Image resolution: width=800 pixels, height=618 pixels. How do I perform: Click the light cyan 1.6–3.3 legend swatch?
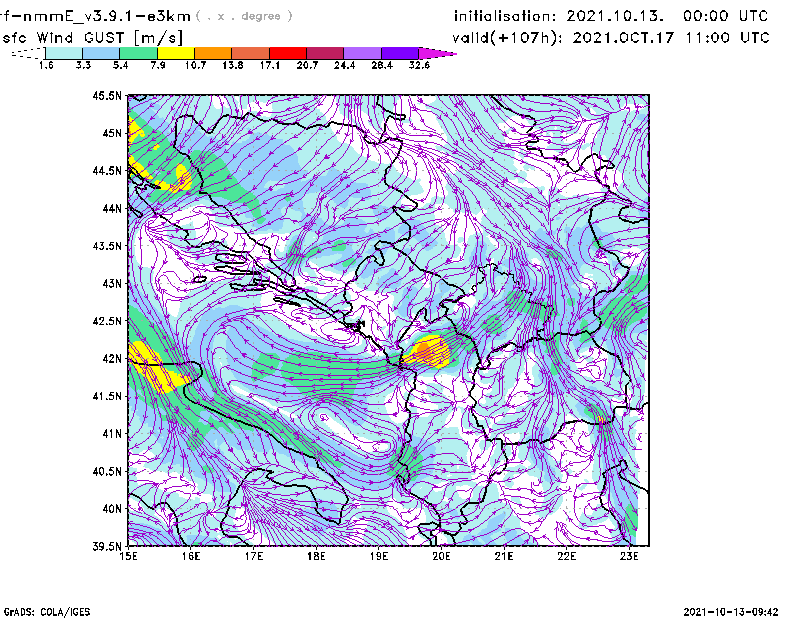click(64, 53)
